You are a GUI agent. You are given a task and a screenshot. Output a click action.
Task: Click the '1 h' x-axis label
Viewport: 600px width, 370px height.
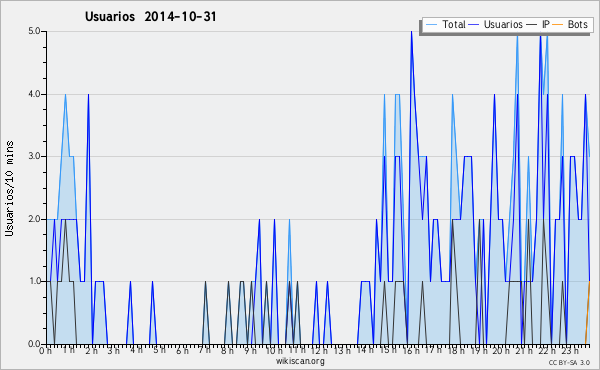point(69,350)
